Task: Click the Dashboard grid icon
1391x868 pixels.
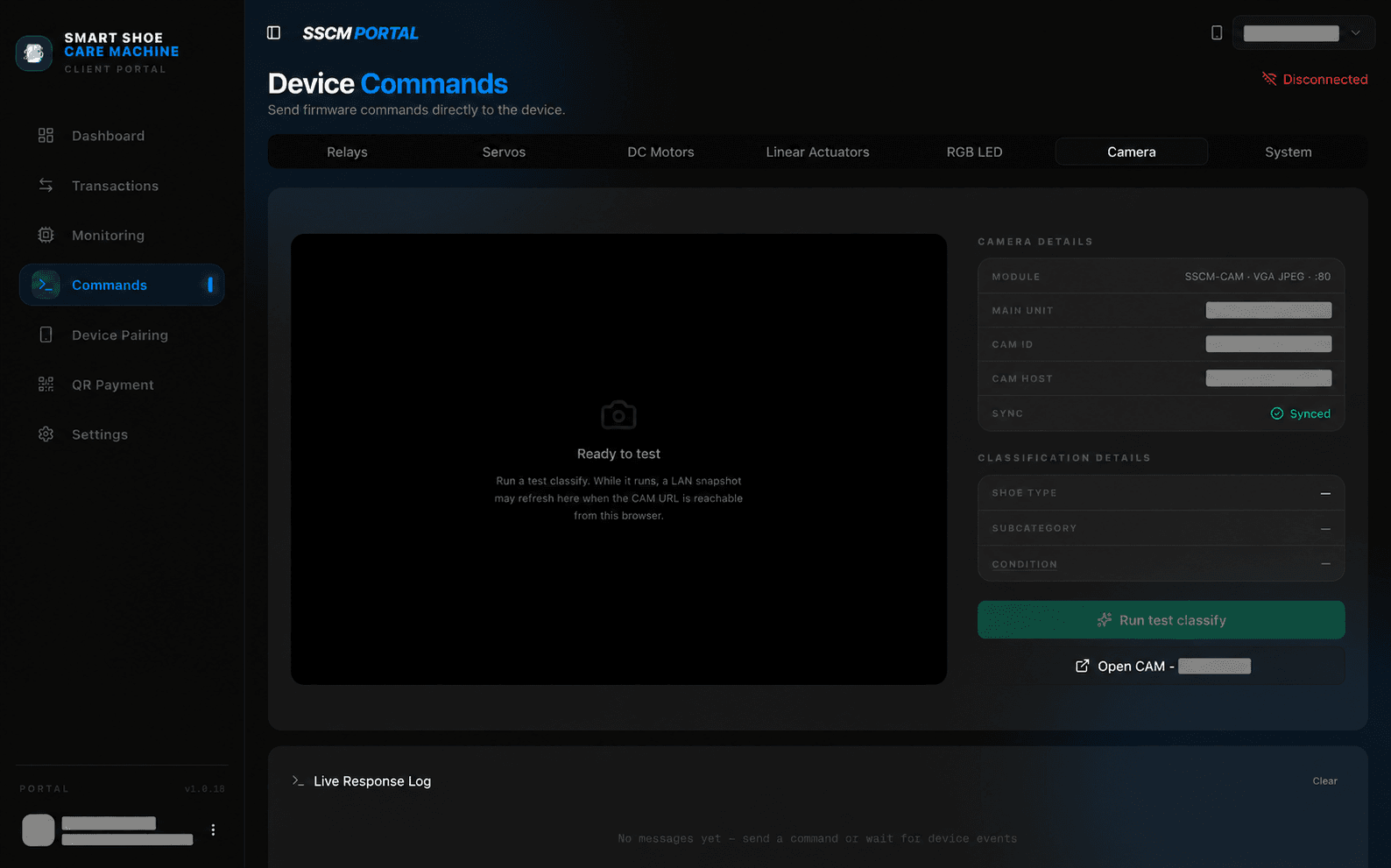Action: coord(46,136)
